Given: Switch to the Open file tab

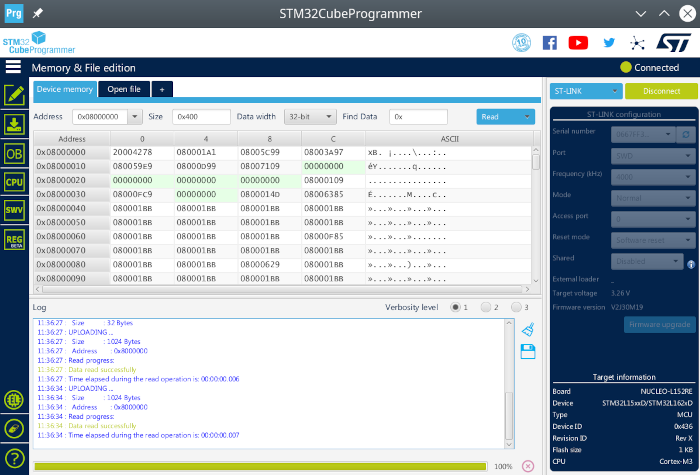Looking at the screenshot, I should [x=124, y=89].
